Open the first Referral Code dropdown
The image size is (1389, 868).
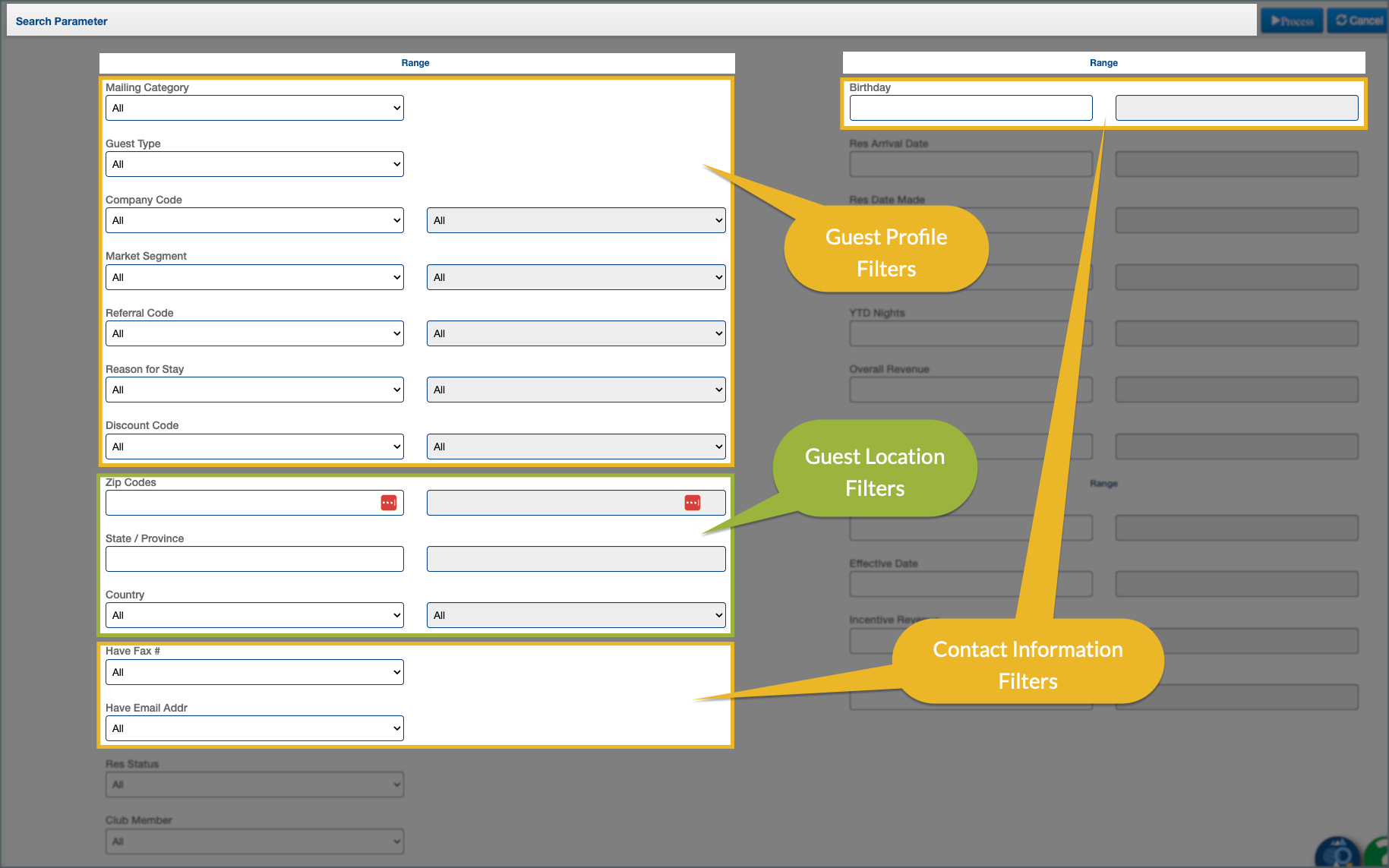pos(254,333)
